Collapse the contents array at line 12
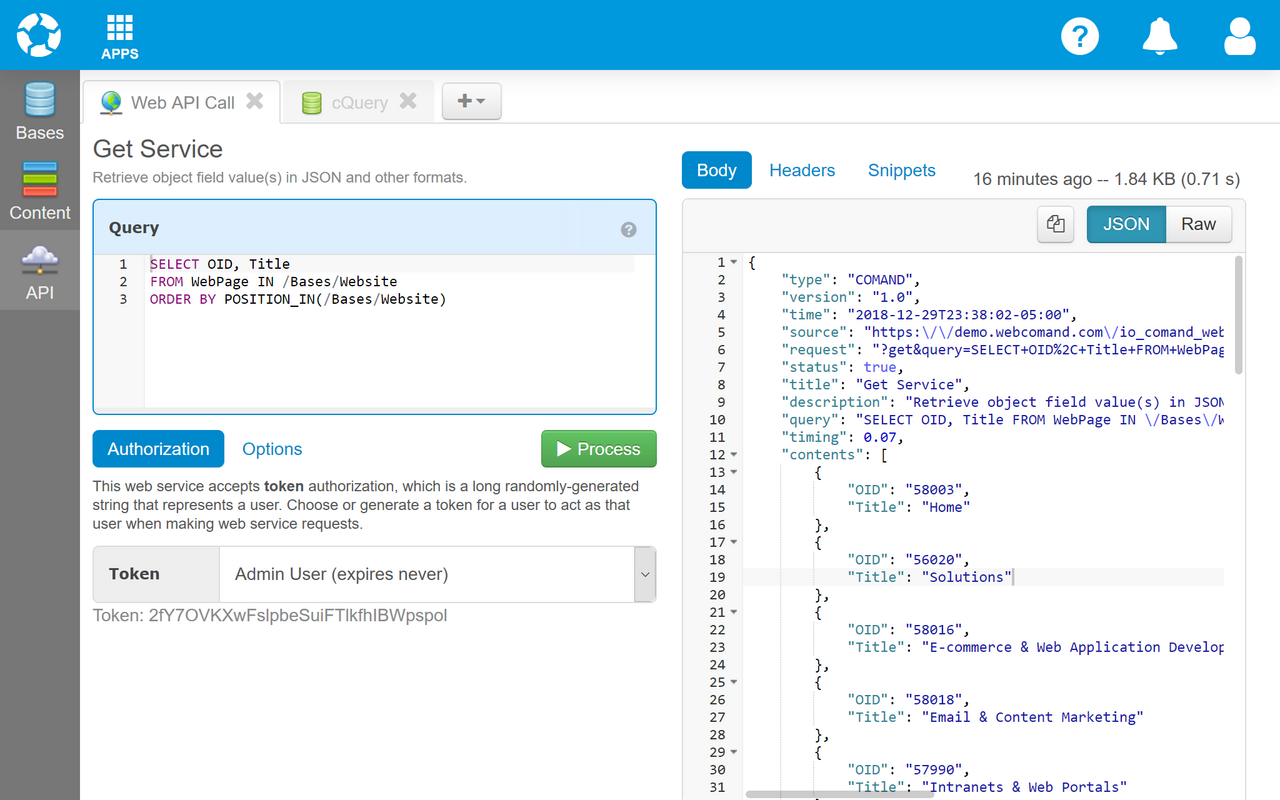Image resolution: width=1280 pixels, height=800 pixels. (x=735, y=455)
